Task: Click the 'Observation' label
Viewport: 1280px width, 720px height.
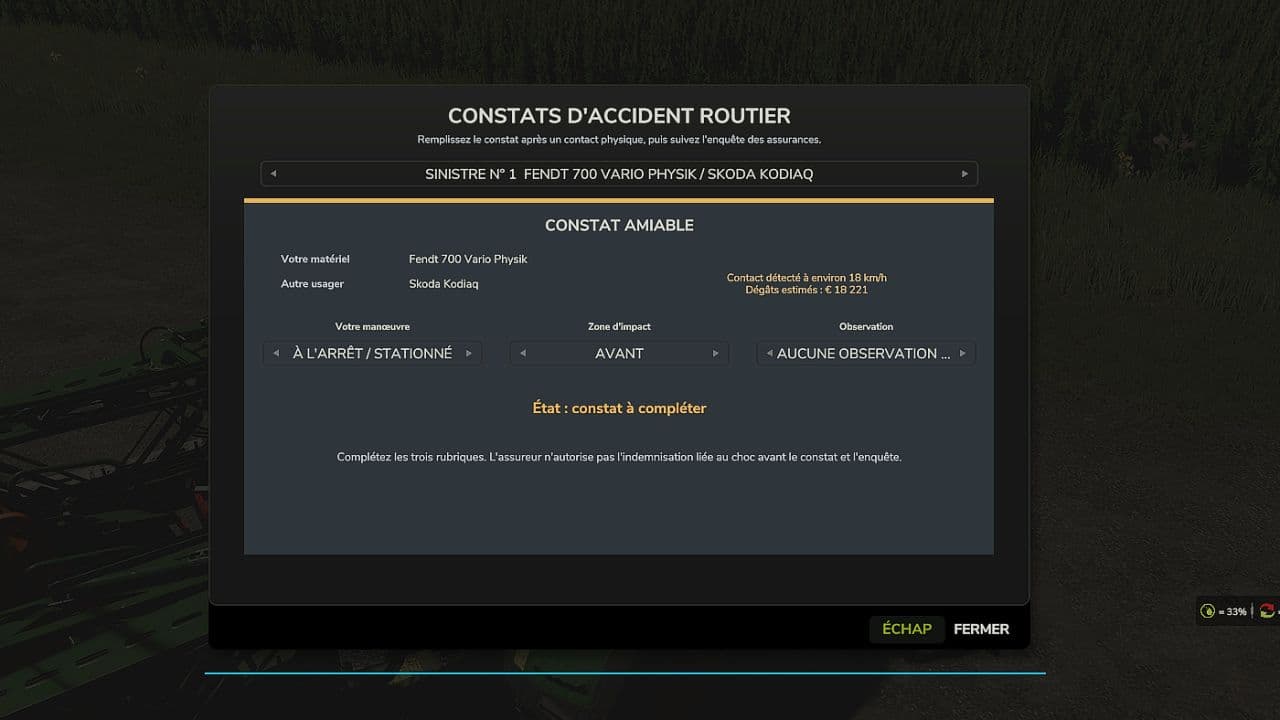Action: [866, 327]
